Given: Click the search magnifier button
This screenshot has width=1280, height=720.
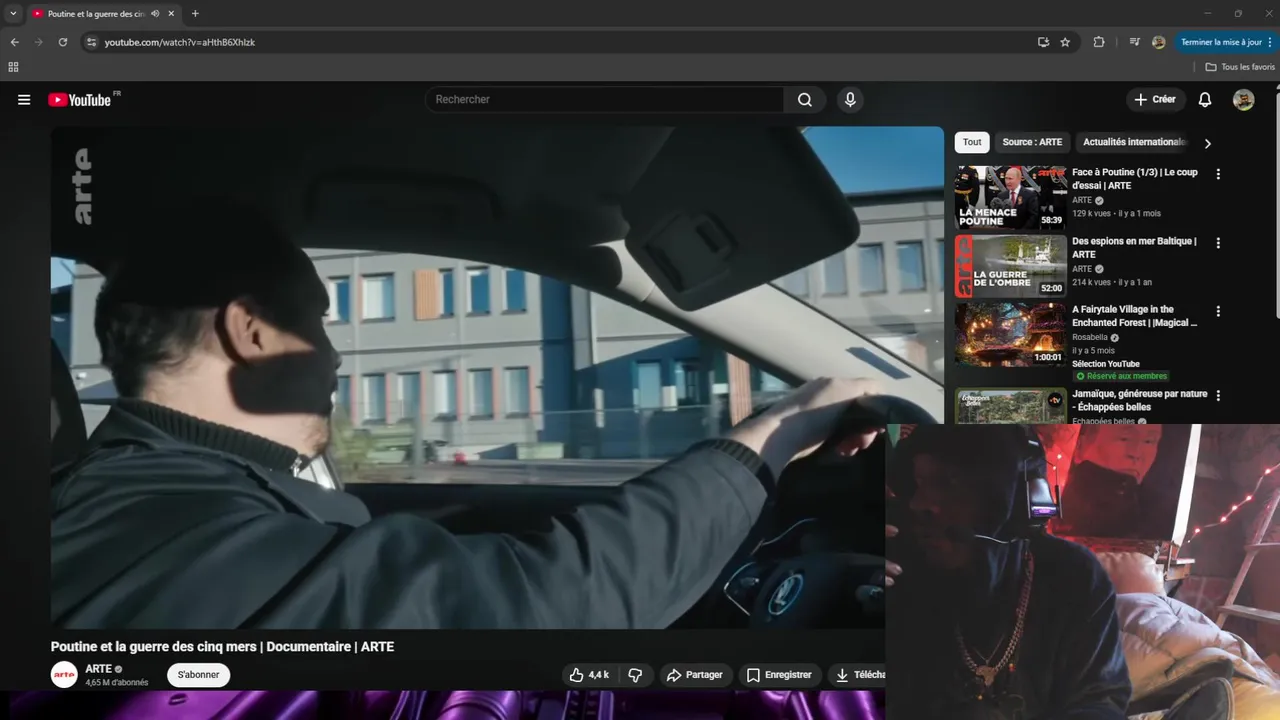Looking at the screenshot, I should point(805,100).
